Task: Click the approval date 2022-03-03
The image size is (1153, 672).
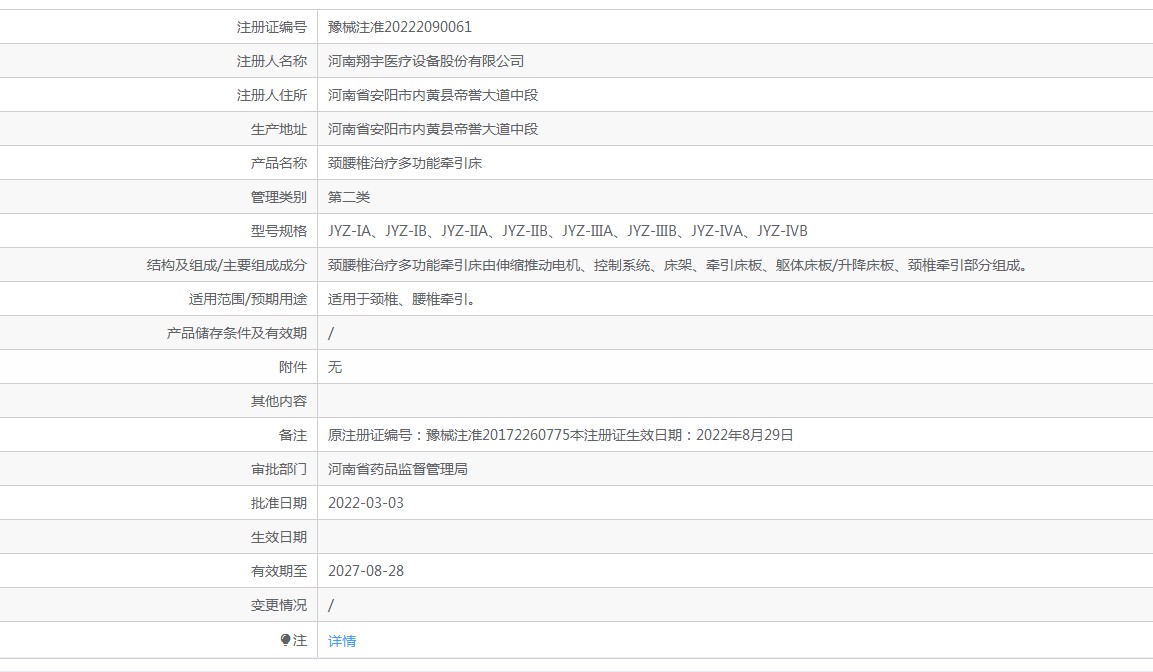Action: point(365,503)
